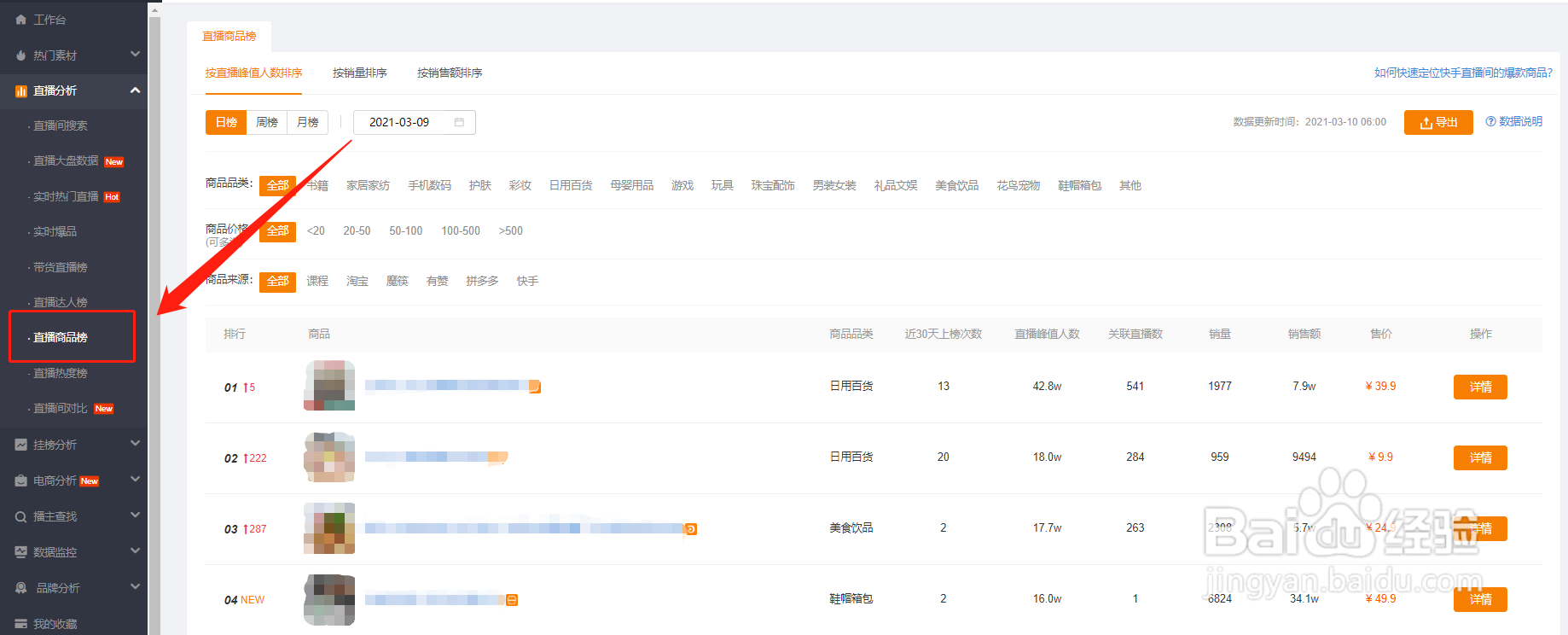
Task: Click the flame icon beside 热门素材
Action: pos(20,55)
